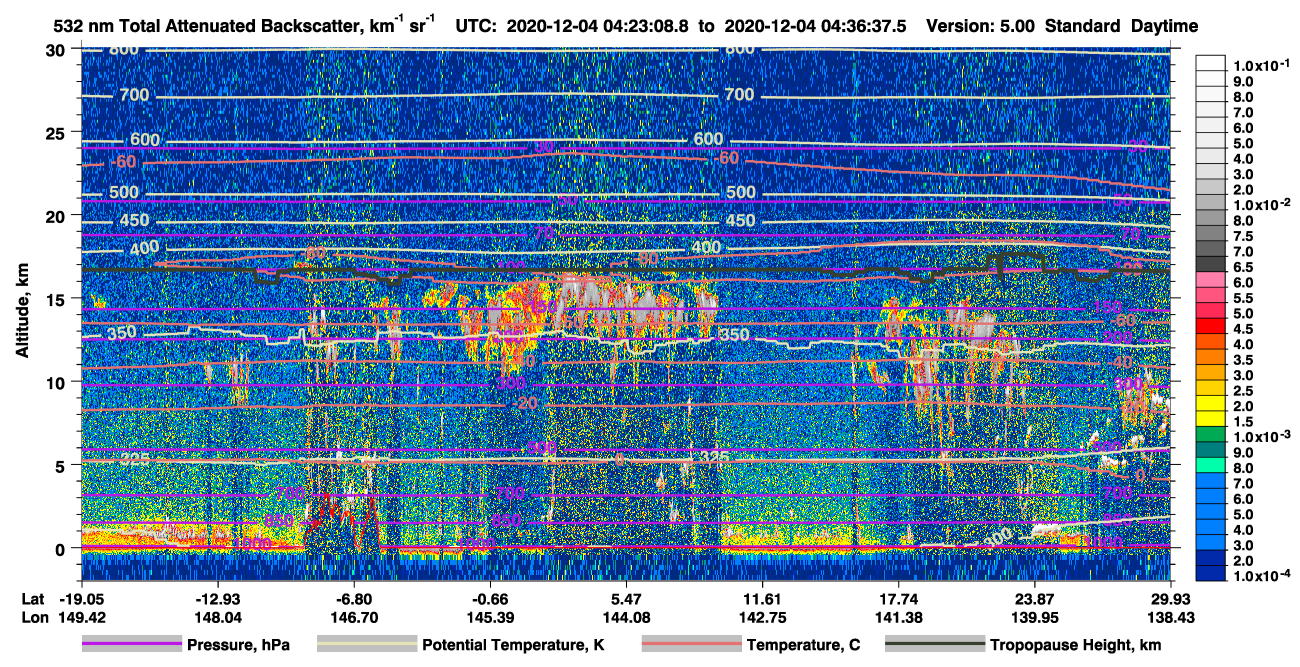Click the salmon Temperature, C legend line
Viewport: 1300px width, 667px height.
click(690, 645)
